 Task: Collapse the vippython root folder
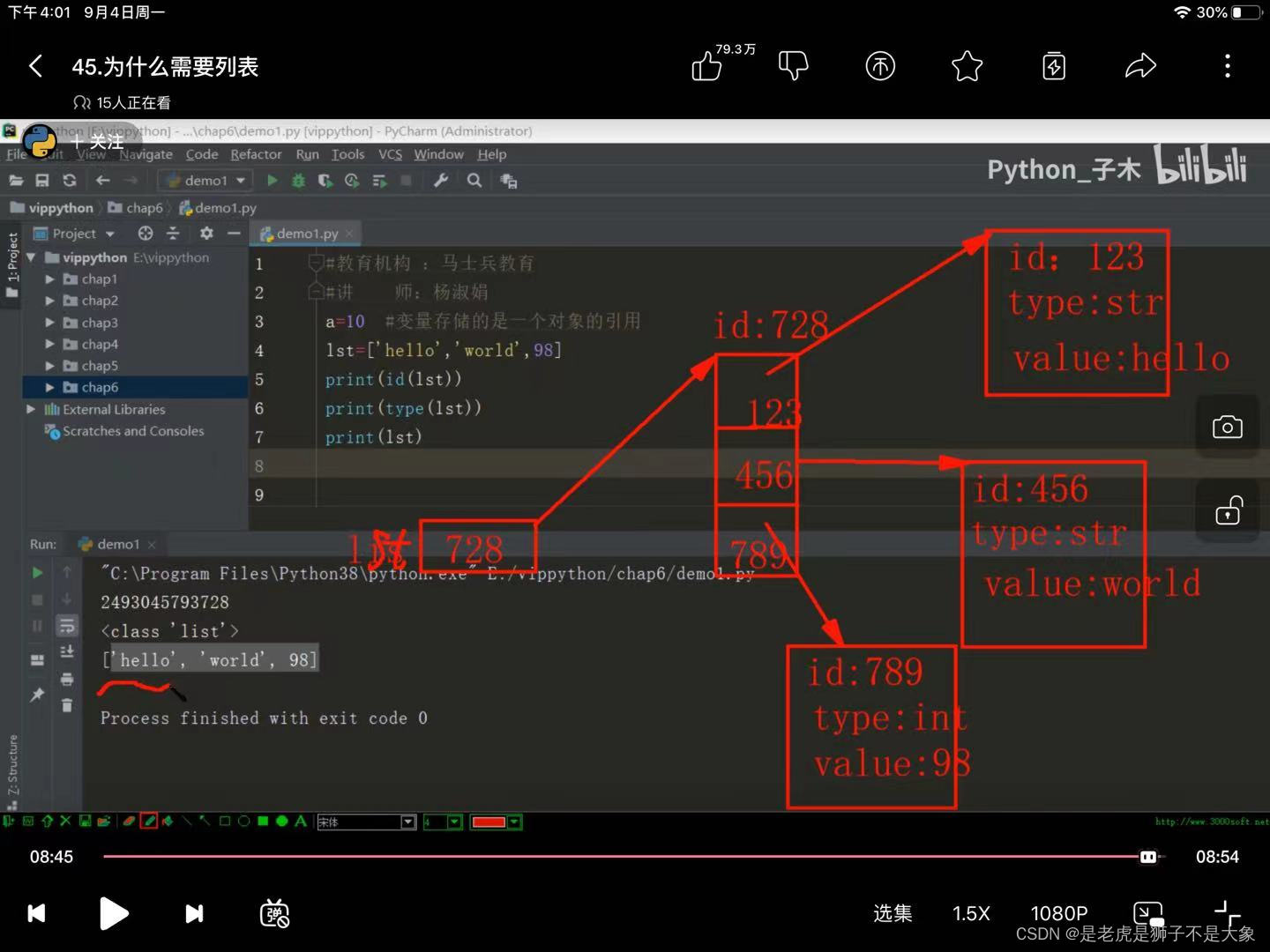[32, 257]
